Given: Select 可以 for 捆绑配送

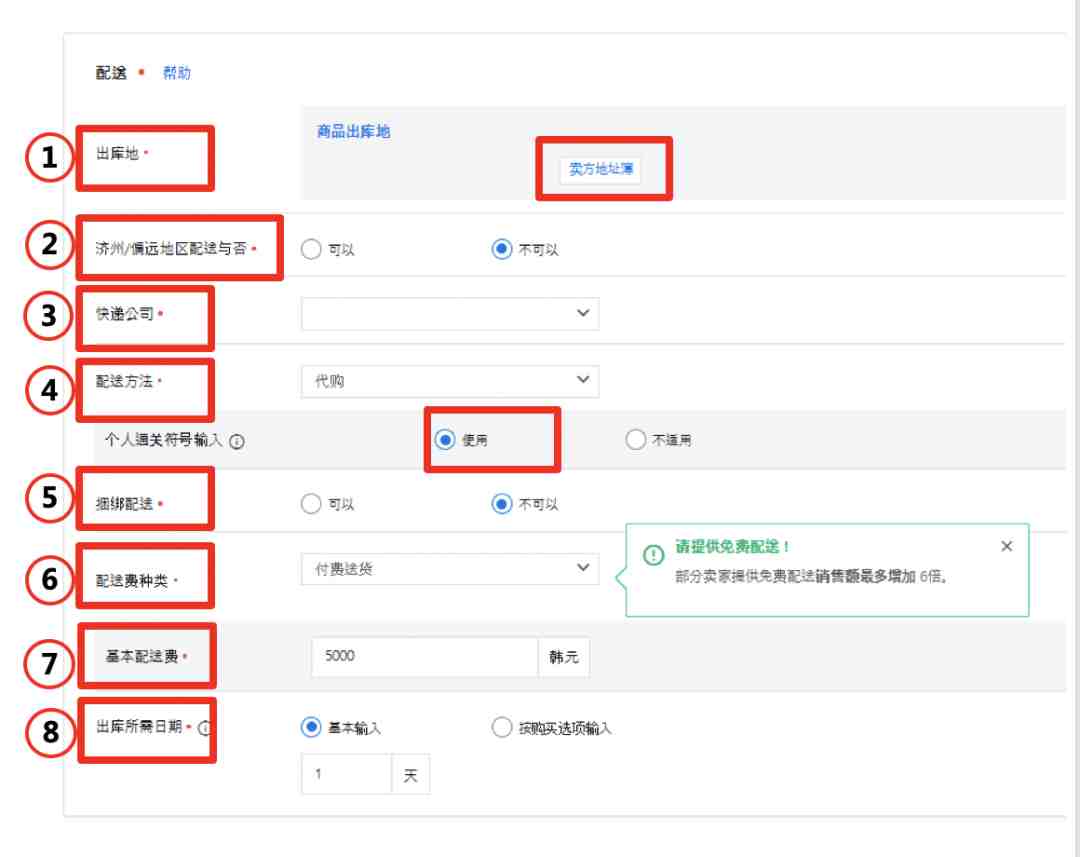Looking at the screenshot, I should 311,504.
